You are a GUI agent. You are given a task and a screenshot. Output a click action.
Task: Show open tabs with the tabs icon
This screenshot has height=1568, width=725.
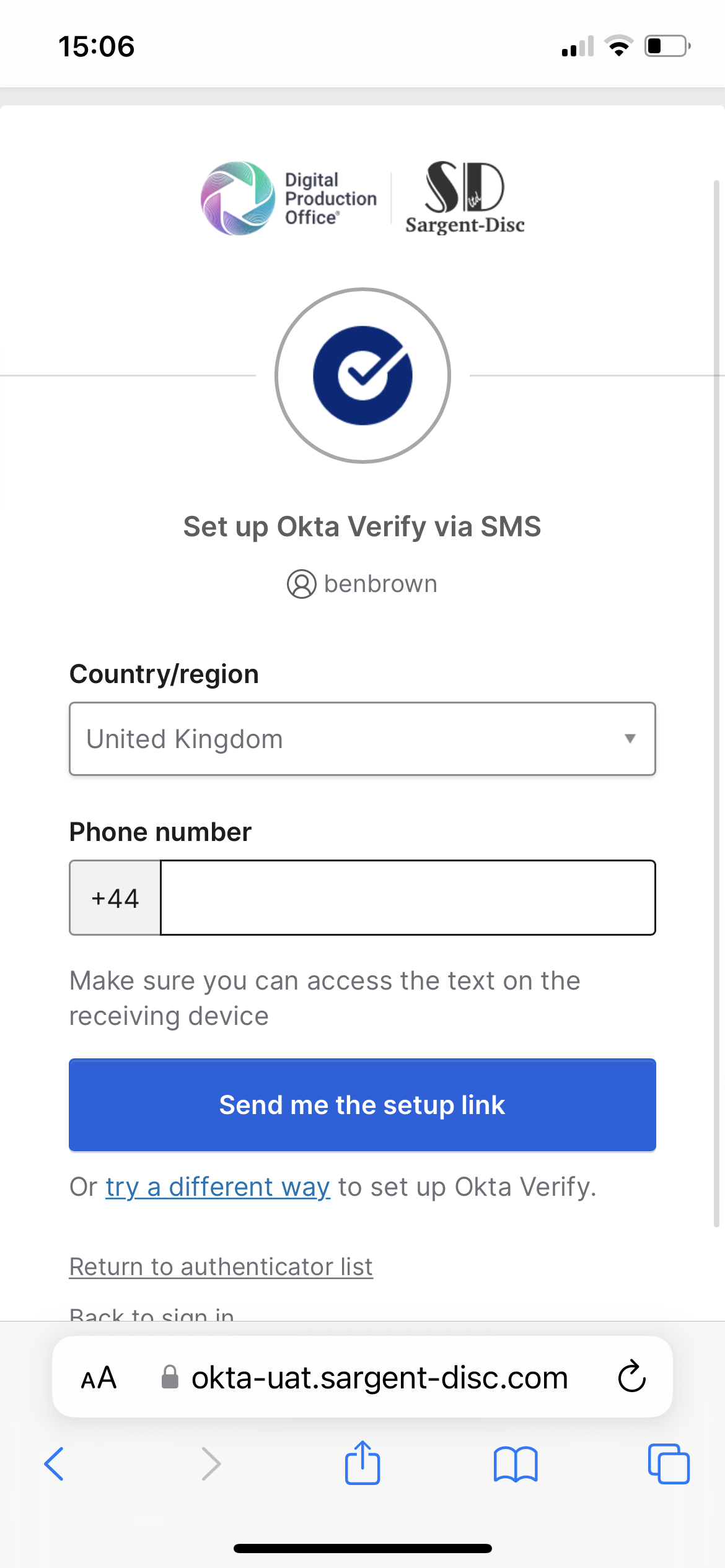[669, 1464]
